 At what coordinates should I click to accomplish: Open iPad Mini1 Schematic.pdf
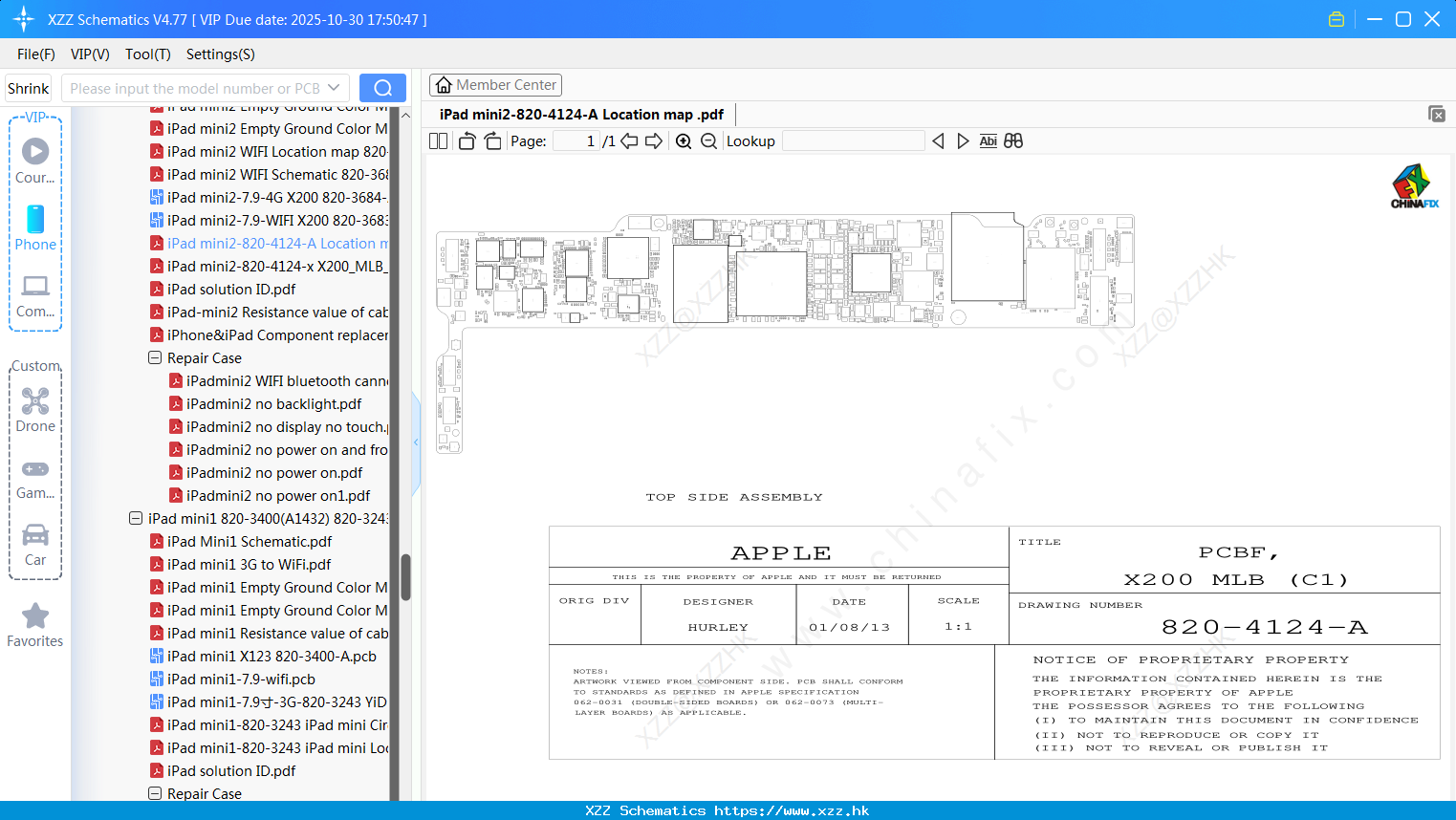[x=241, y=542]
